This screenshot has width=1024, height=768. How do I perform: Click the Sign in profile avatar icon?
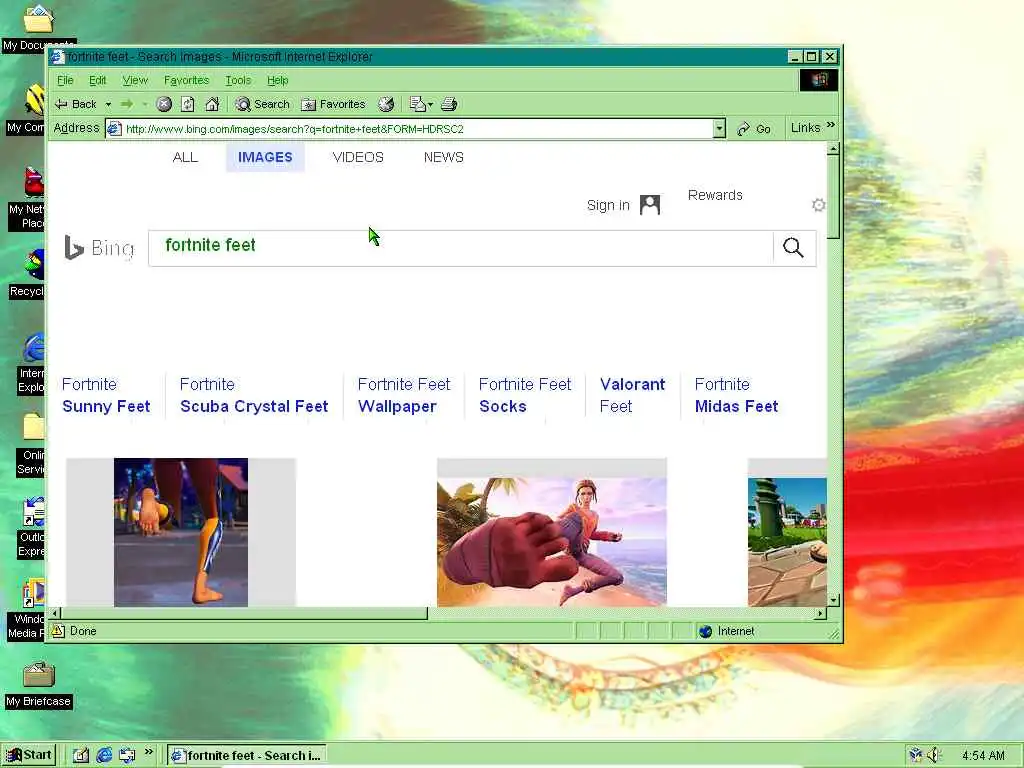click(650, 204)
